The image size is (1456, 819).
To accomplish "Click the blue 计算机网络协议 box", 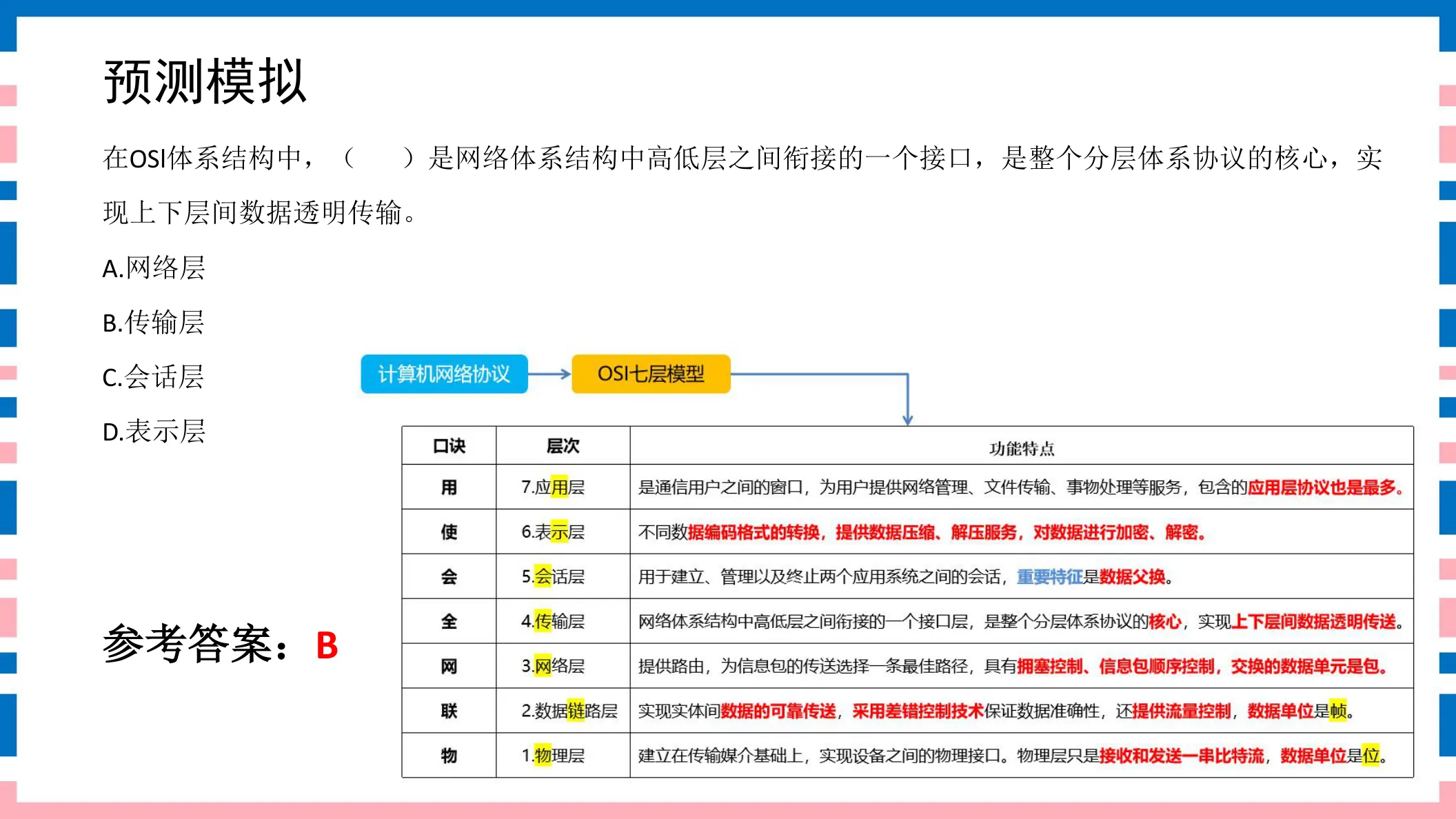I will coord(444,374).
